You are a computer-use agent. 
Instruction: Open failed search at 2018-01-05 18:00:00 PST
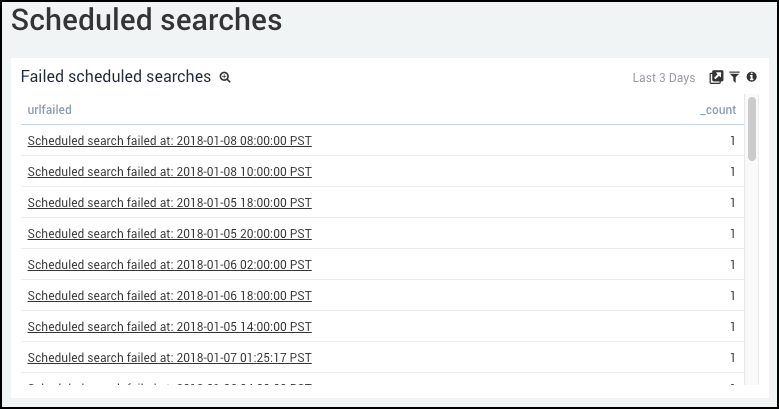(x=169, y=203)
